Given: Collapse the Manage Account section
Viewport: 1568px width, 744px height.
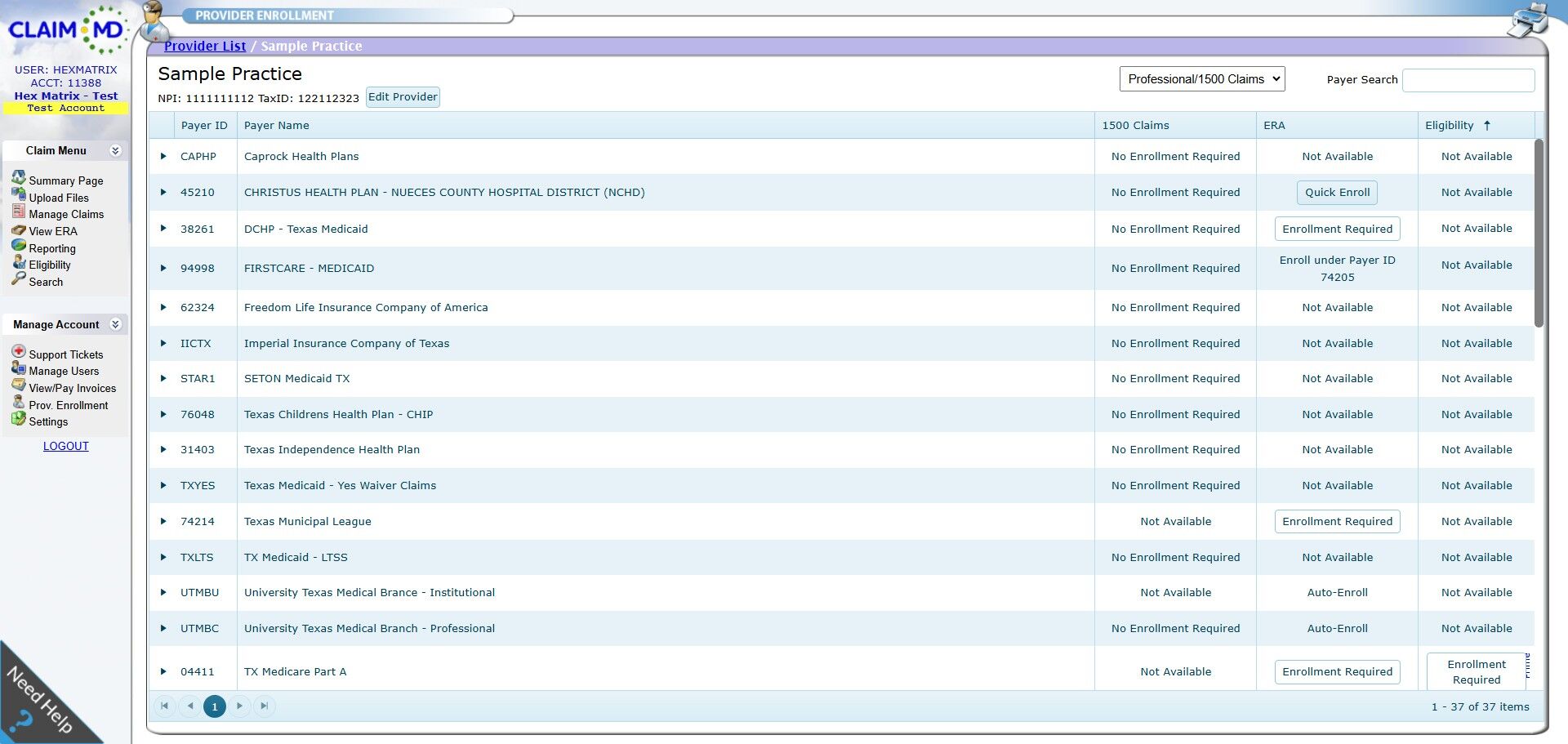Looking at the screenshot, I should 115,324.
